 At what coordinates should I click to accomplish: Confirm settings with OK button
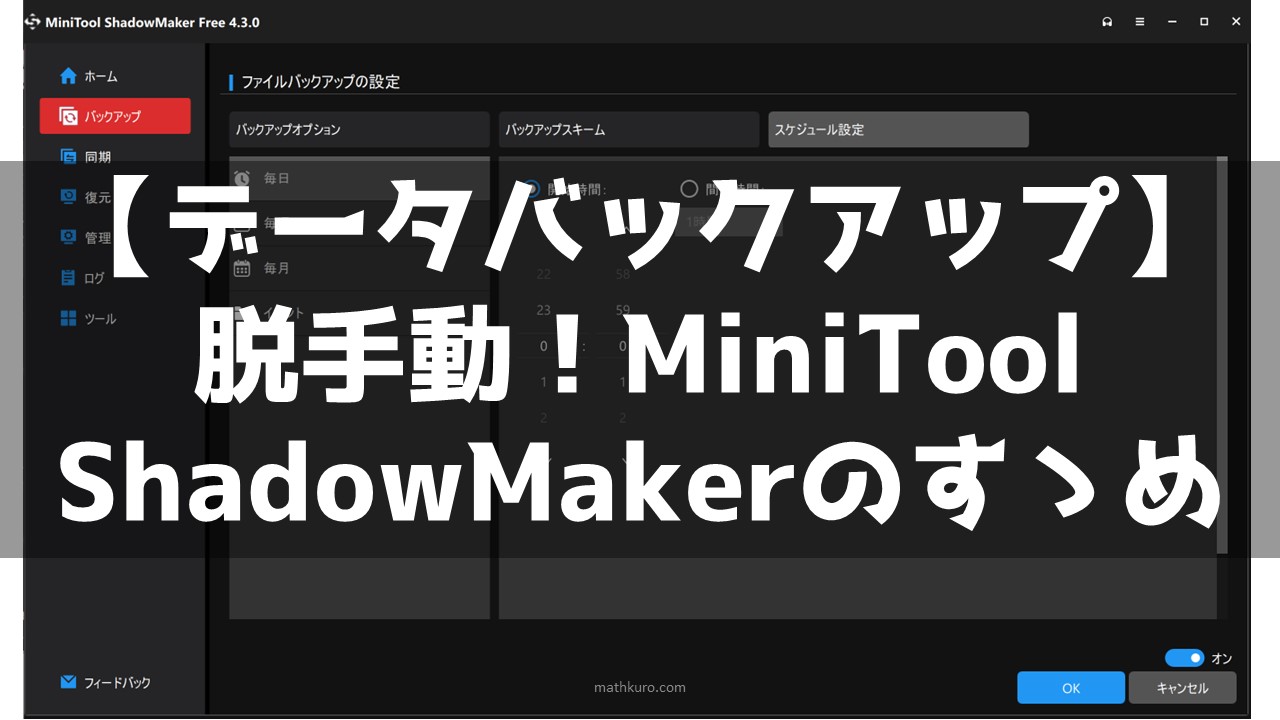(x=1071, y=688)
